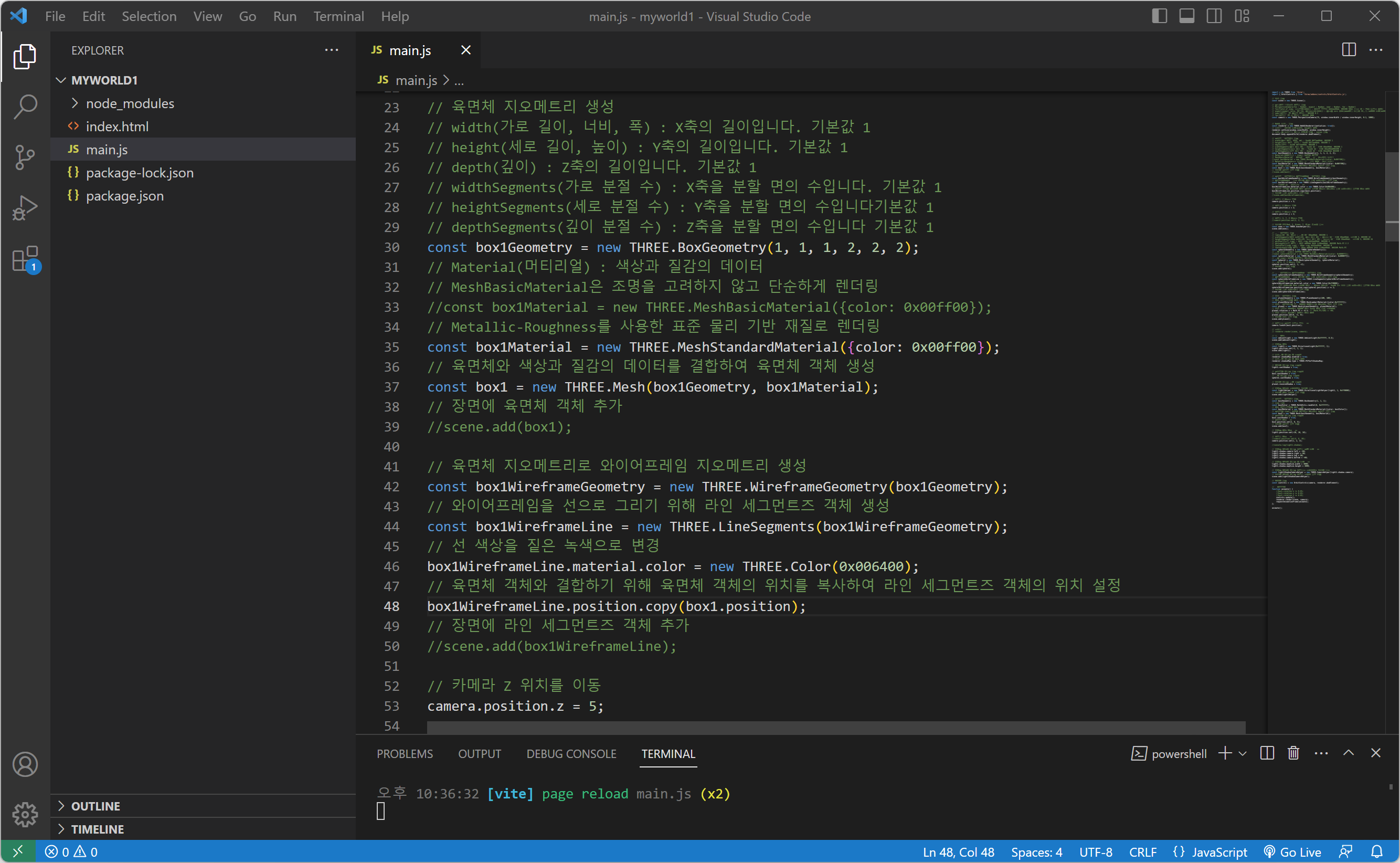Open the Manage gear menu
Image resolution: width=1400 pixels, height=863 pixels.
coord(25,815)
